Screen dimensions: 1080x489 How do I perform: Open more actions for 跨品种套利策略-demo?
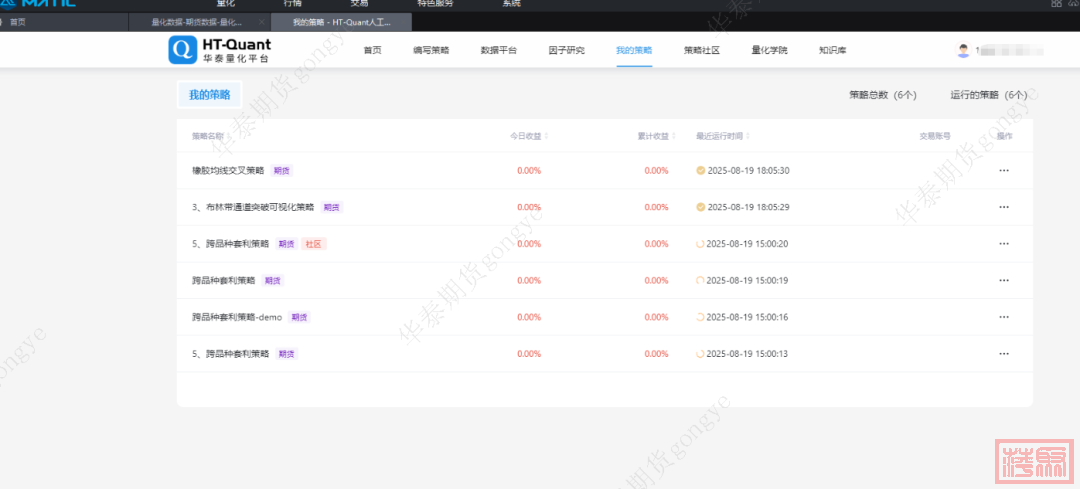[x=1004, y=317]
